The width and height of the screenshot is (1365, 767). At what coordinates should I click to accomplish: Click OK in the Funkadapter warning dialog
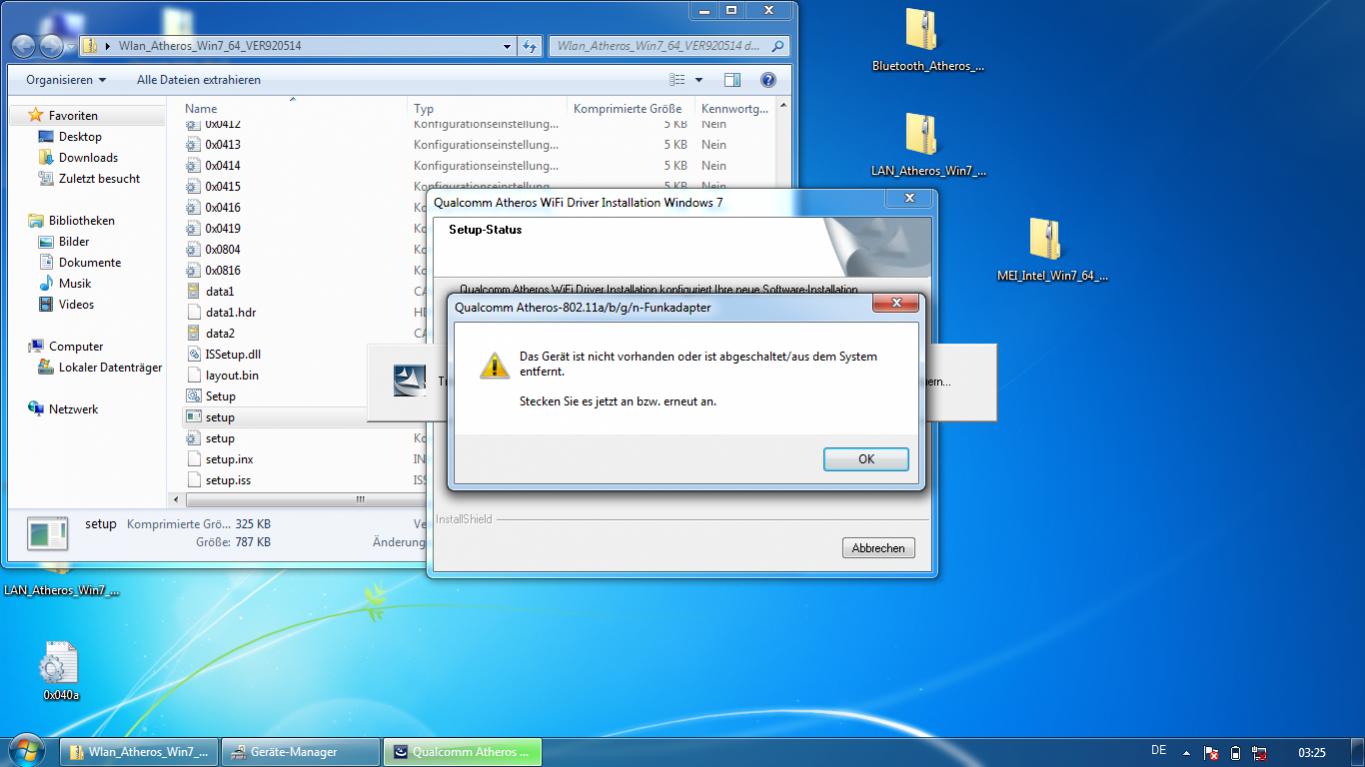866,459
